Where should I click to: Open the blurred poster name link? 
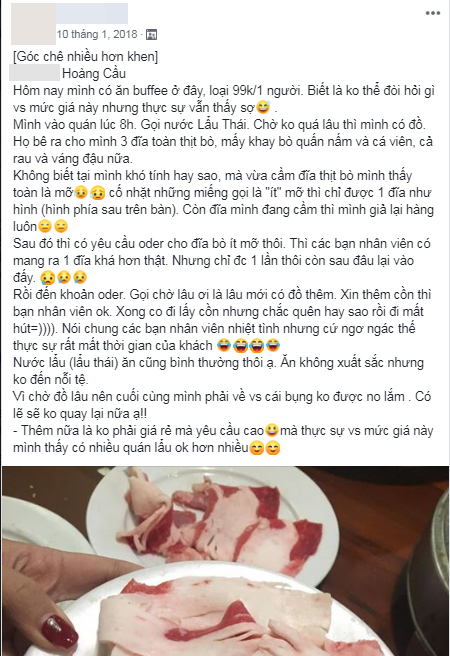[92, 13]
